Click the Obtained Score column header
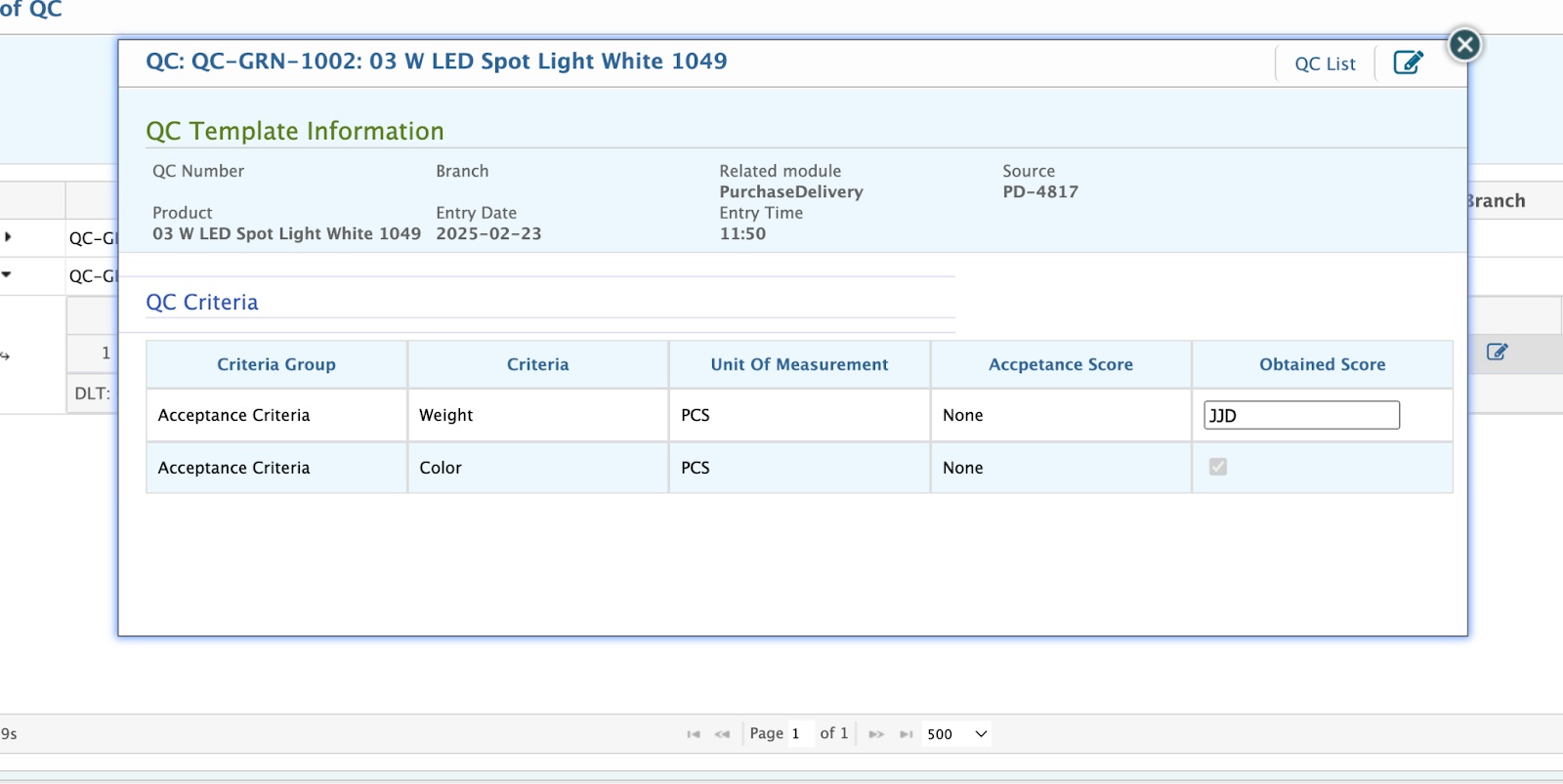 click(x=1322, y=364)
